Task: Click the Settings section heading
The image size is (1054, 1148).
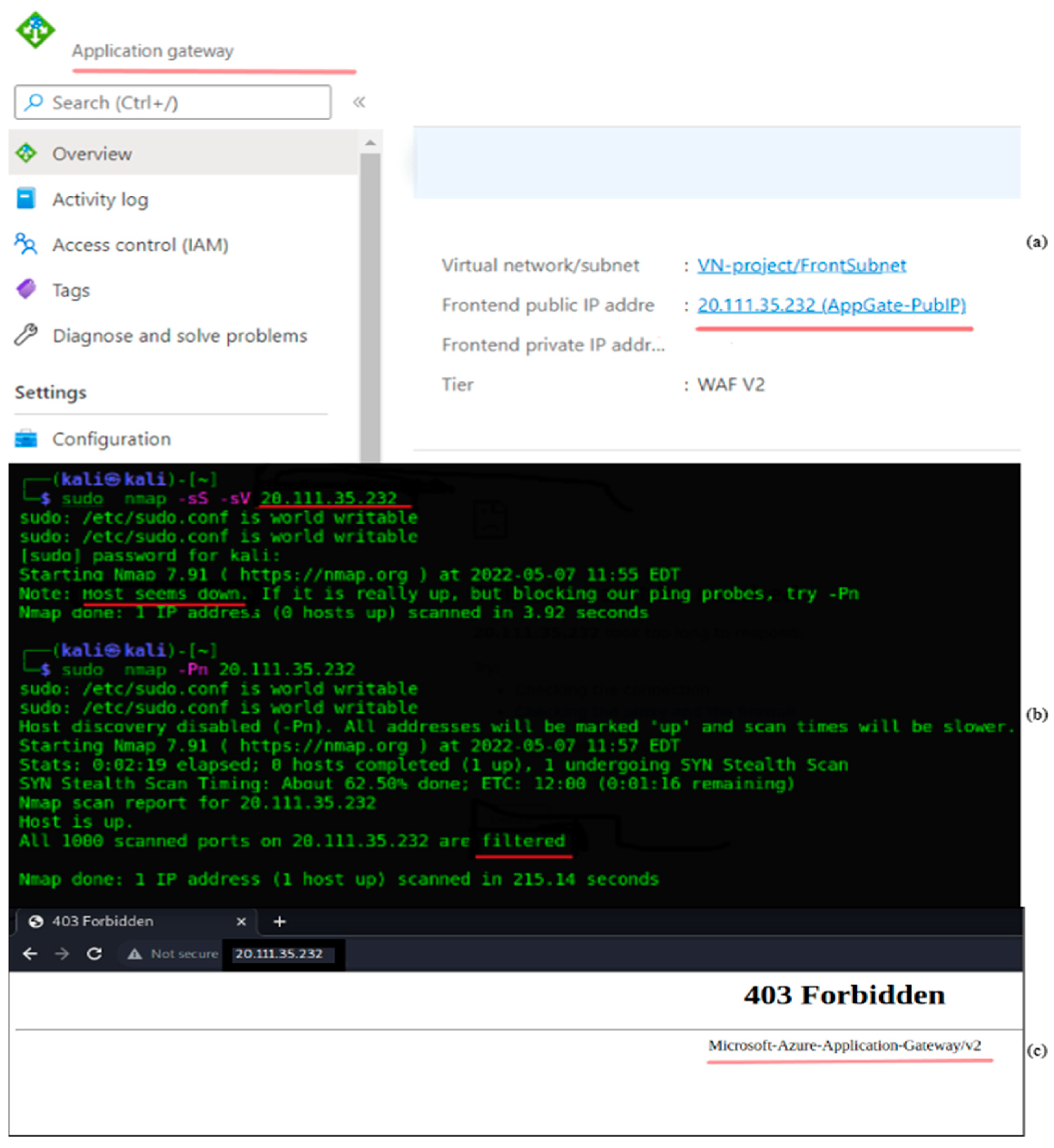Action: [51, 393]
